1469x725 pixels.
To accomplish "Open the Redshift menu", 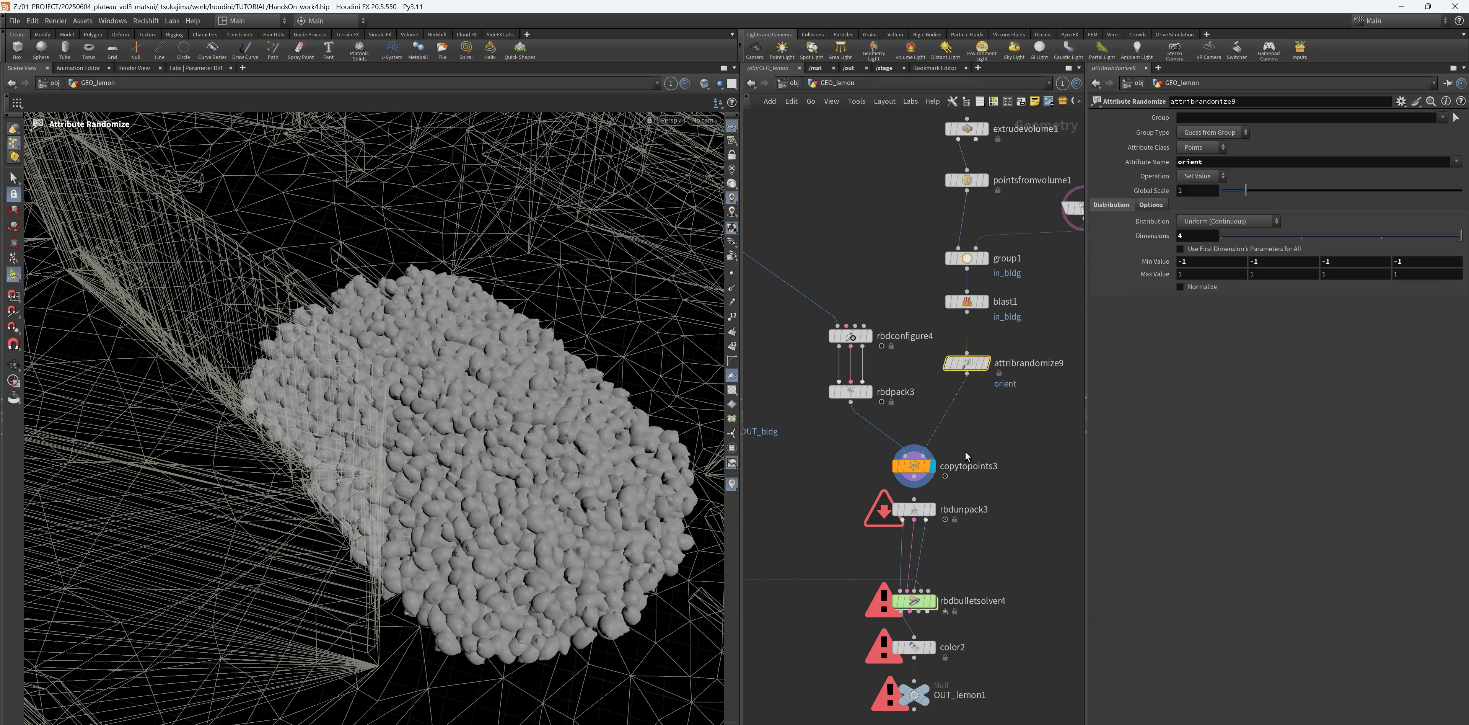I will click(x=145, y=20).
